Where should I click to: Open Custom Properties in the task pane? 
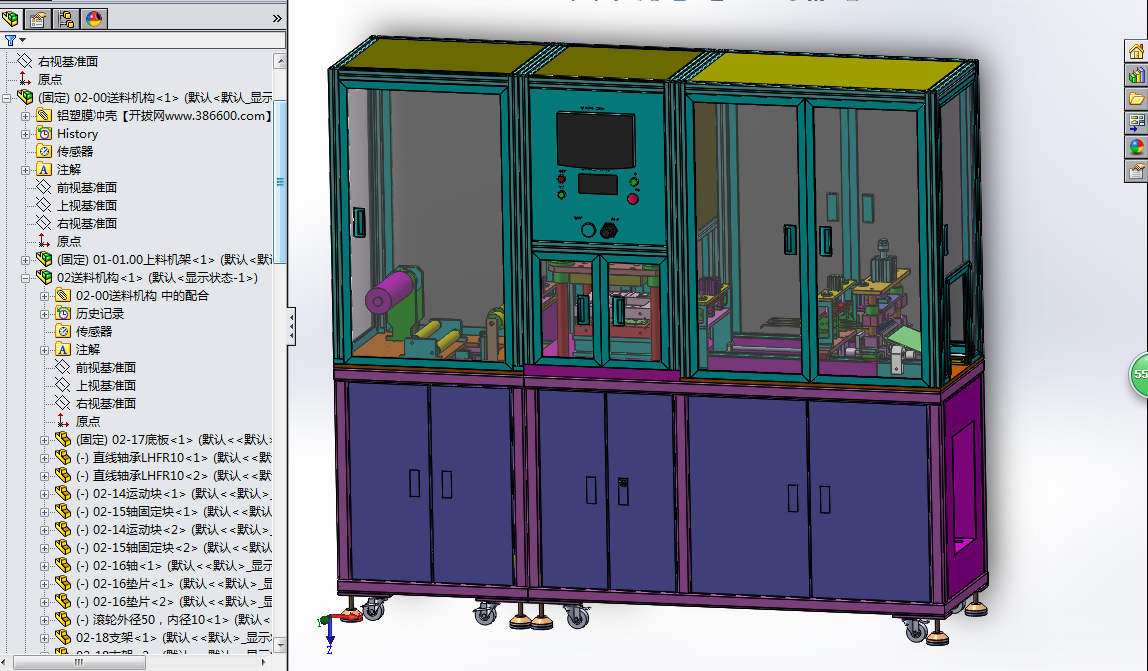[1136, 171]
